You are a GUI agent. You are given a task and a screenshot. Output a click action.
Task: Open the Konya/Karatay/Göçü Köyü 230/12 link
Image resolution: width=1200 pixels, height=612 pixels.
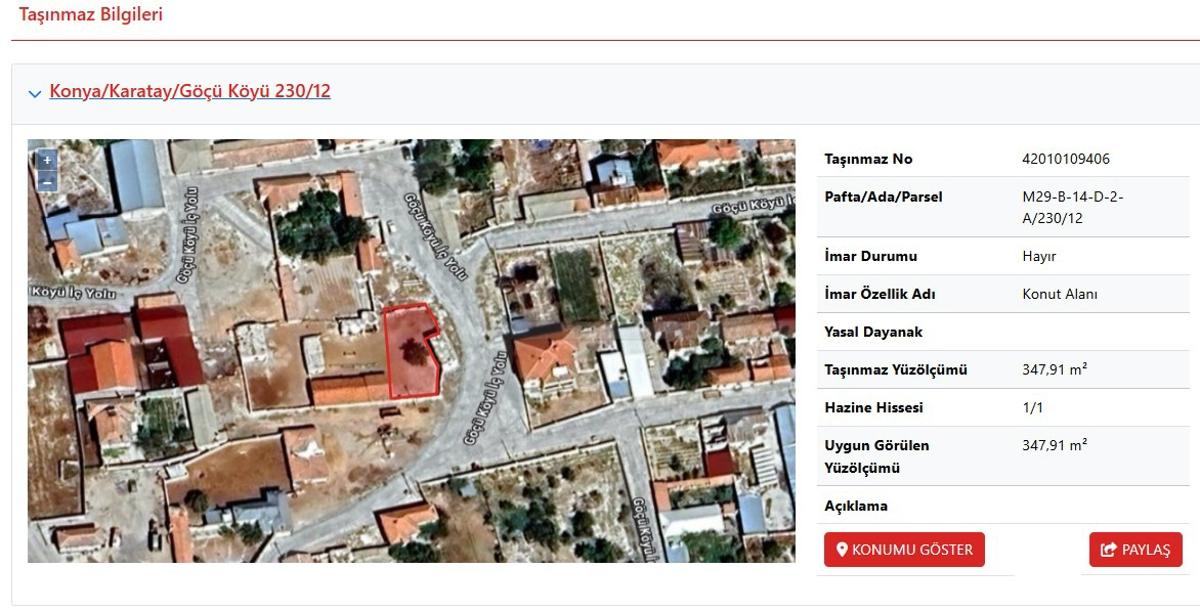tap(190, 91)
